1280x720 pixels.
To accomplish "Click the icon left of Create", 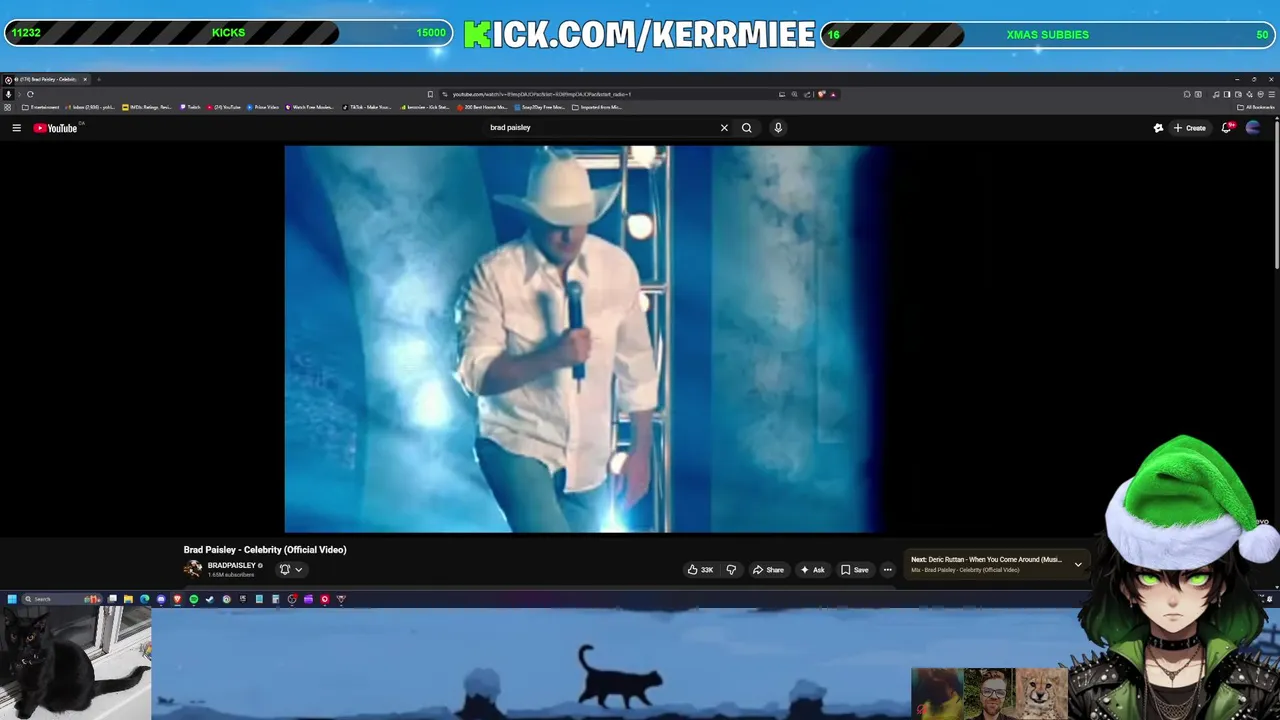I will point(1158,128).
